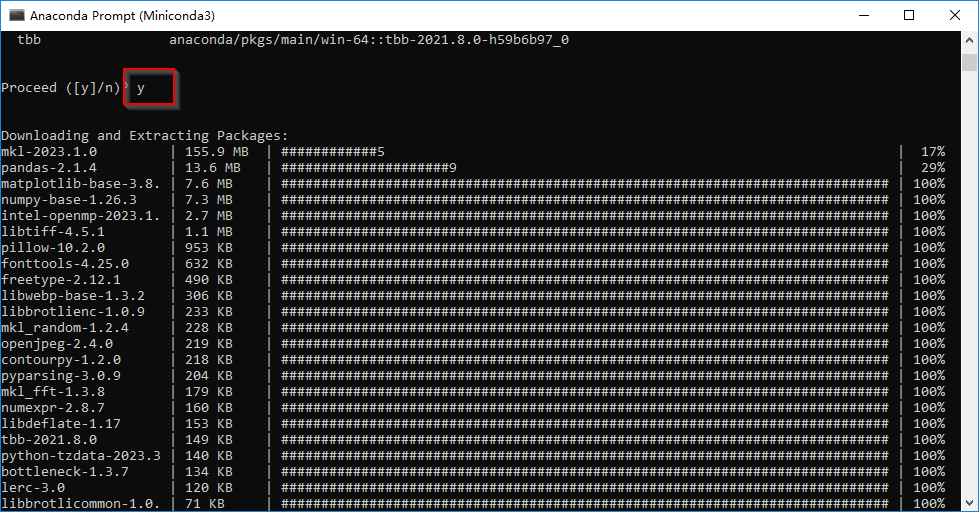Click the 155.9 MB size value
The height and width of the screenshot is (512, 979).
210,152
